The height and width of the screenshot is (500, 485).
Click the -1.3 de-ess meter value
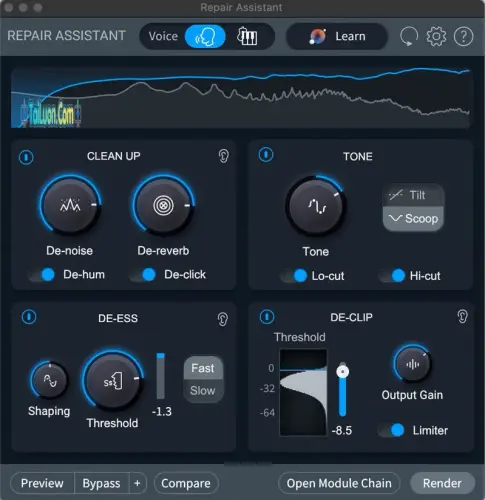162,411
